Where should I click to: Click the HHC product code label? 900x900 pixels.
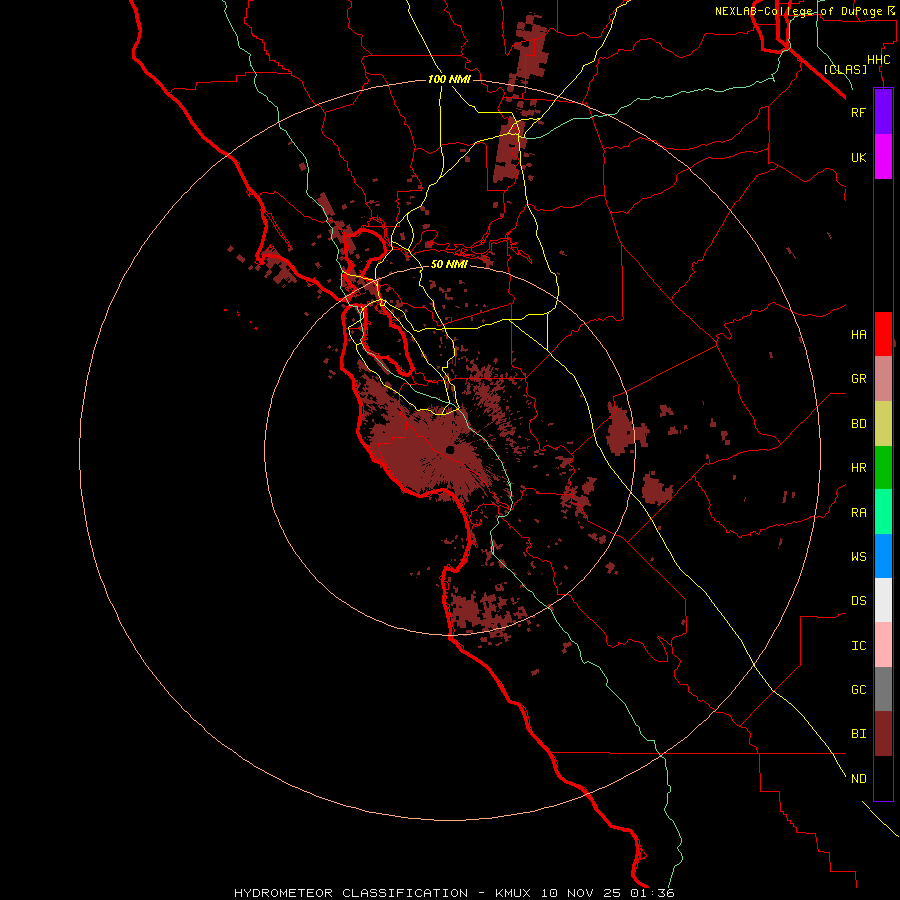tap(878, 60)
